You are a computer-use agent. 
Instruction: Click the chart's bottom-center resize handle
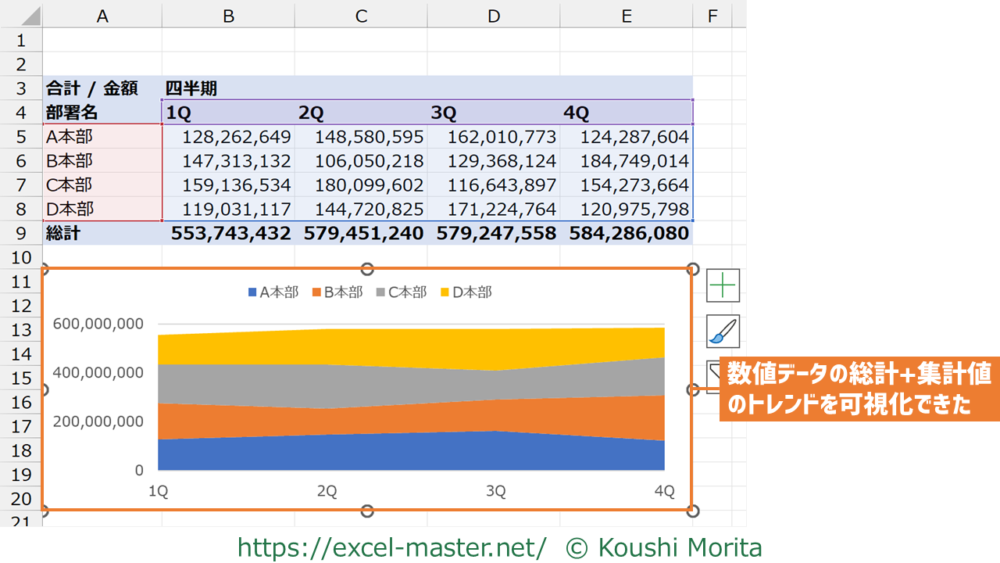pyautogui.click(x=367, y=511)
